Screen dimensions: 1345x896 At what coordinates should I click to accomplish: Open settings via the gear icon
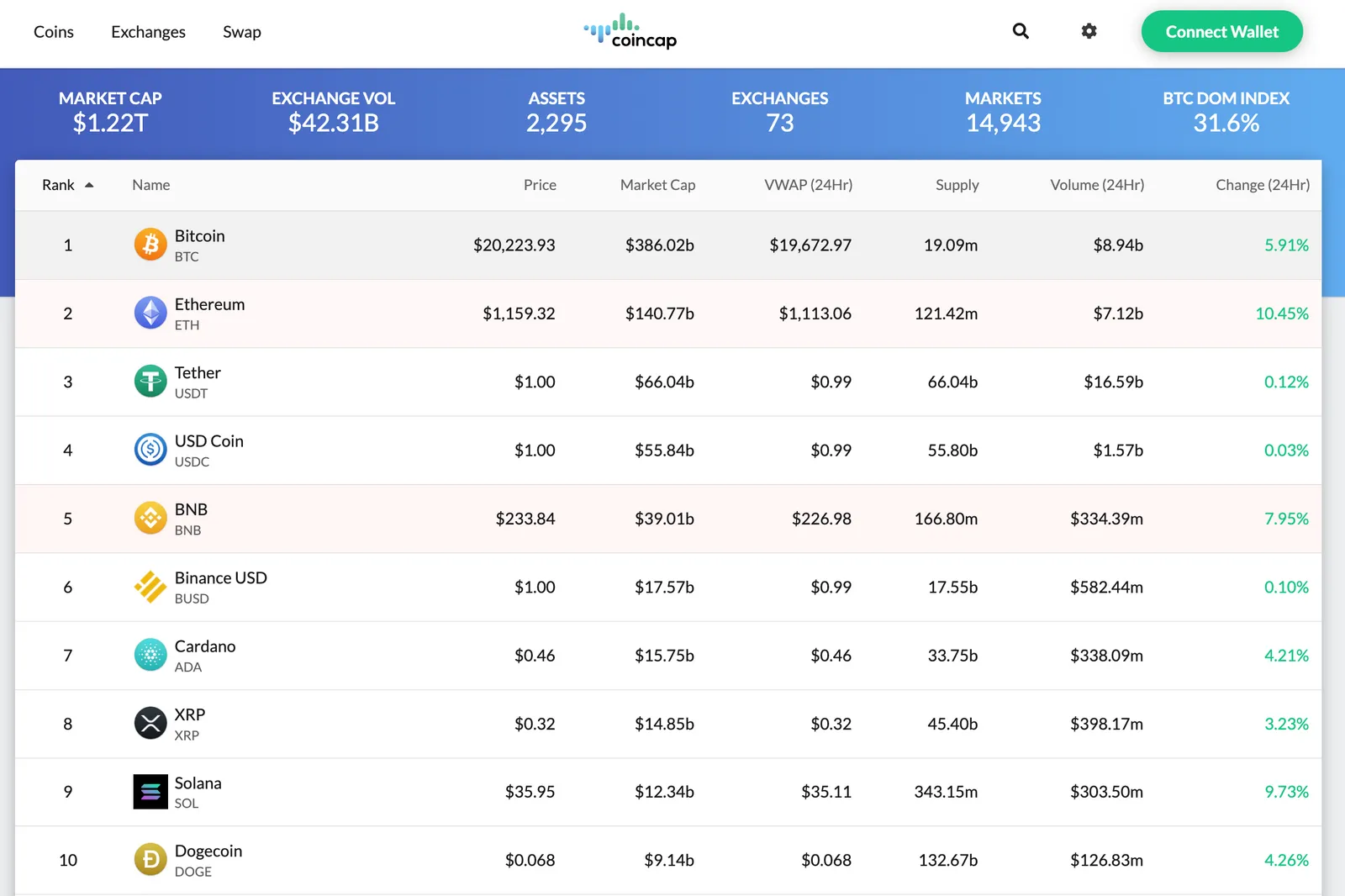pos(1089,31)
